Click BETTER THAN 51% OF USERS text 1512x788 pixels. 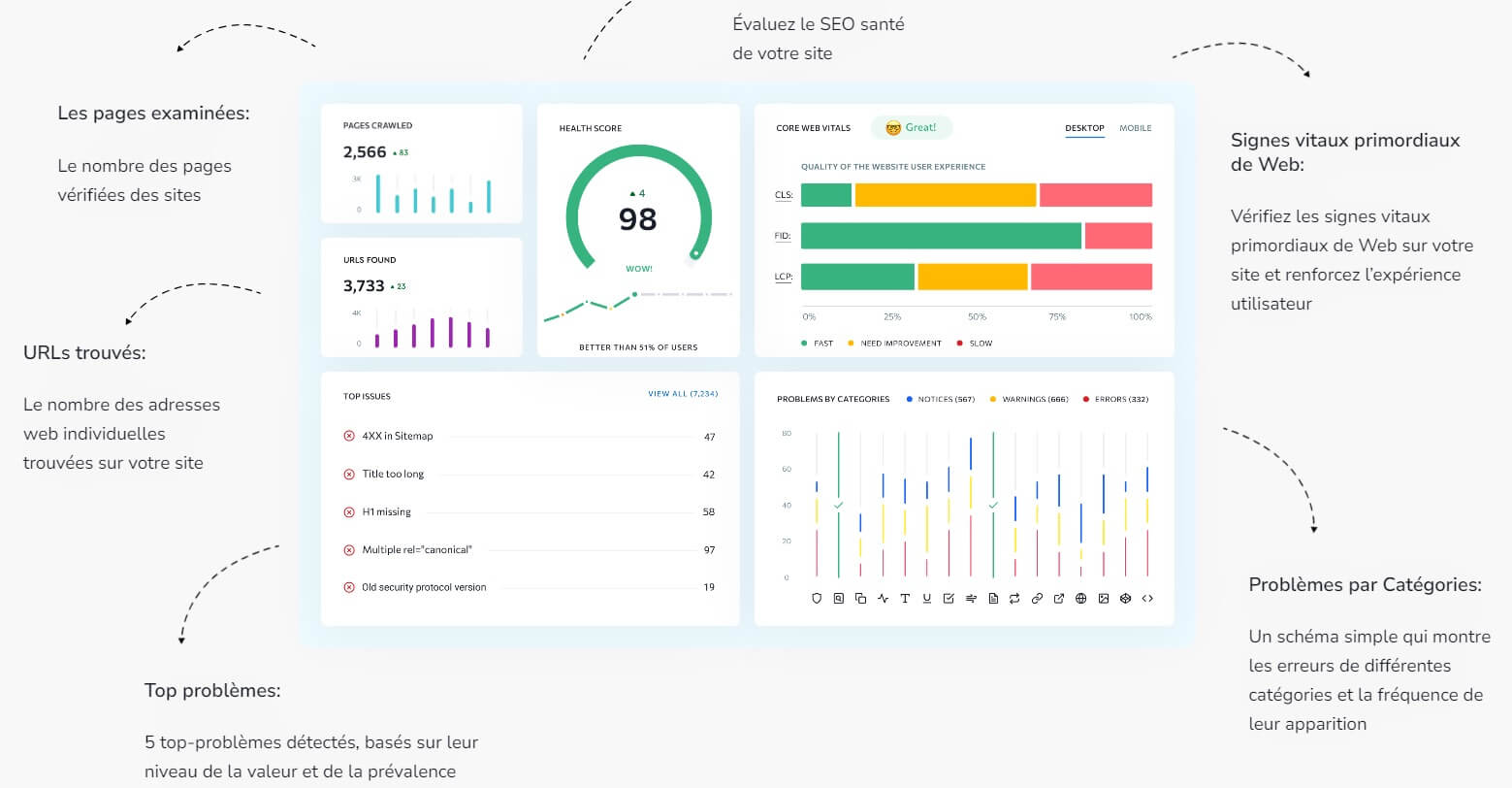(638, 347)
